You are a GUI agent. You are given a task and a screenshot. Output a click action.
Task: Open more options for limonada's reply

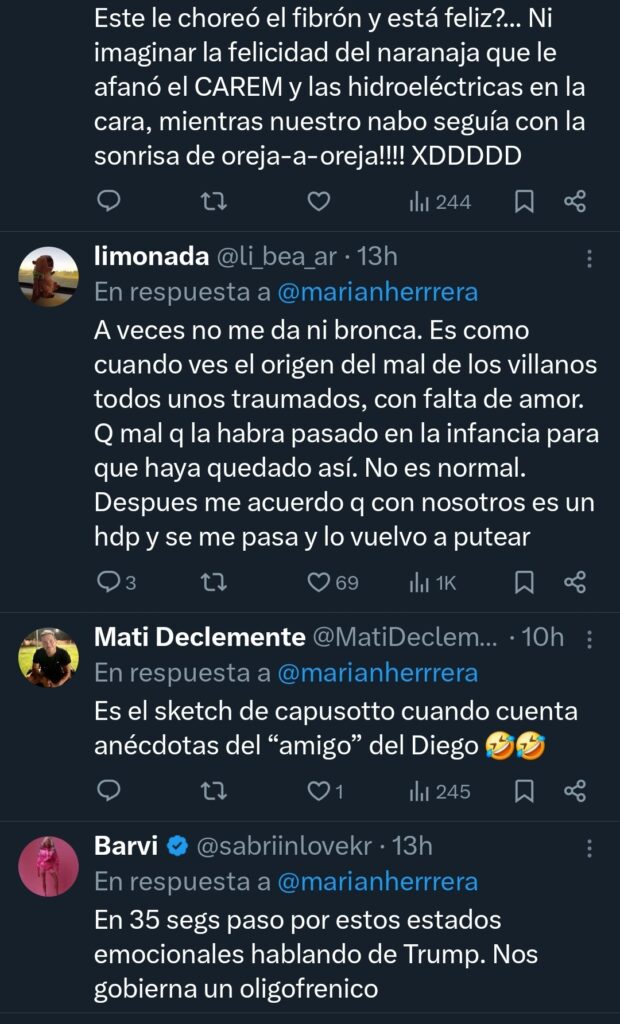589,258
